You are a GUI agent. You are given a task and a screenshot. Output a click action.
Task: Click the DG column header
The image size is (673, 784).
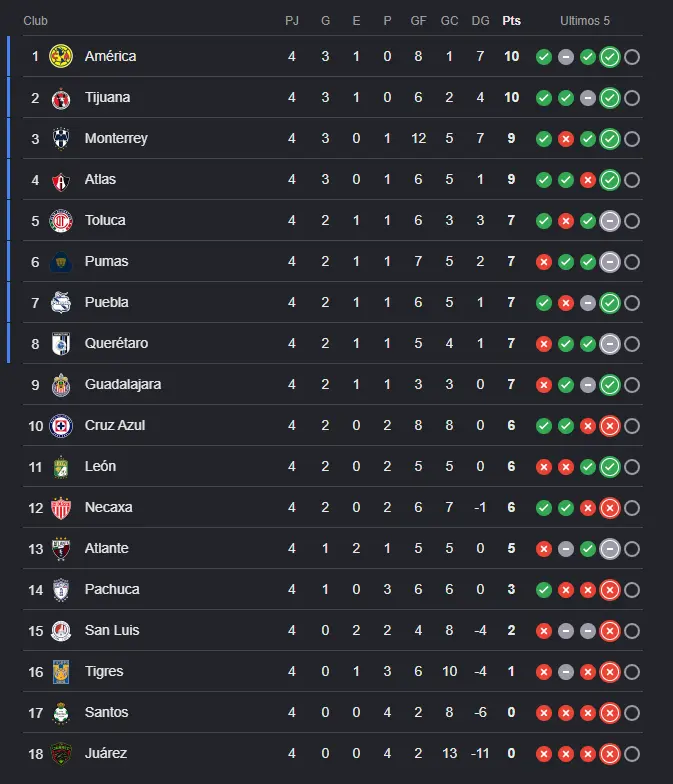coord(480,20)
